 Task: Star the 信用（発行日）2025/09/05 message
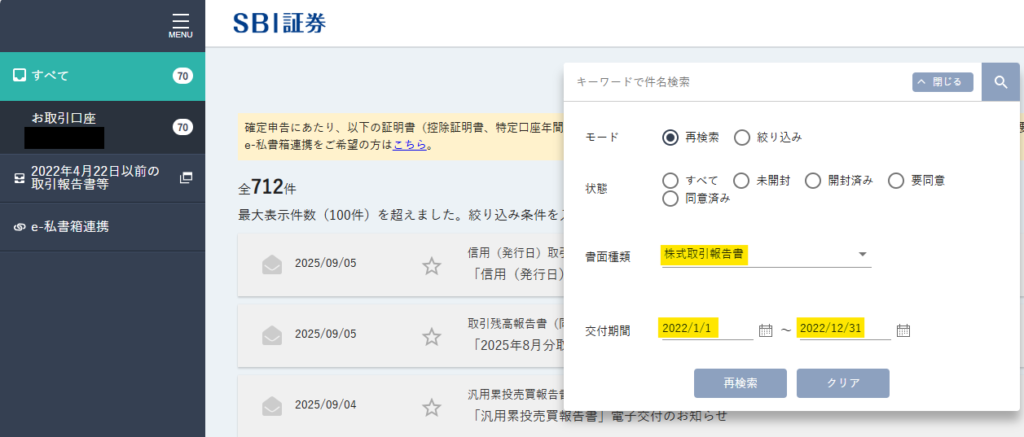tap(431, 266)
